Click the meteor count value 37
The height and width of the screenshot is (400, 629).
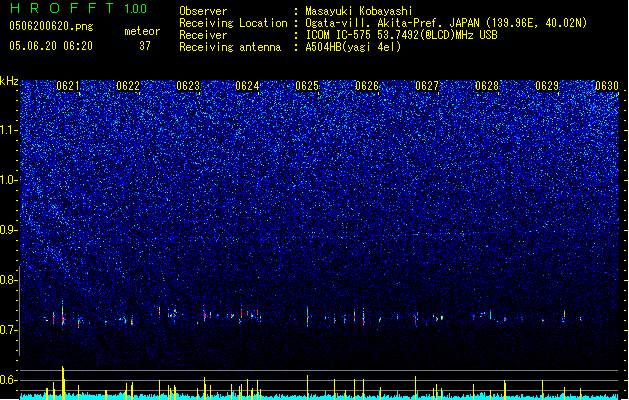pos(145,46)
